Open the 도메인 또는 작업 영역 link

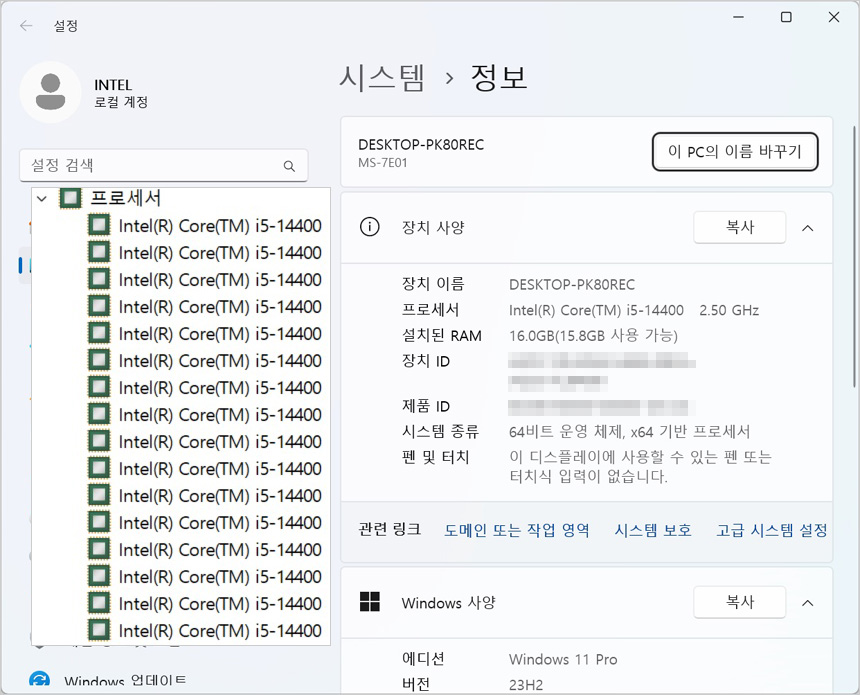point(517,530)
